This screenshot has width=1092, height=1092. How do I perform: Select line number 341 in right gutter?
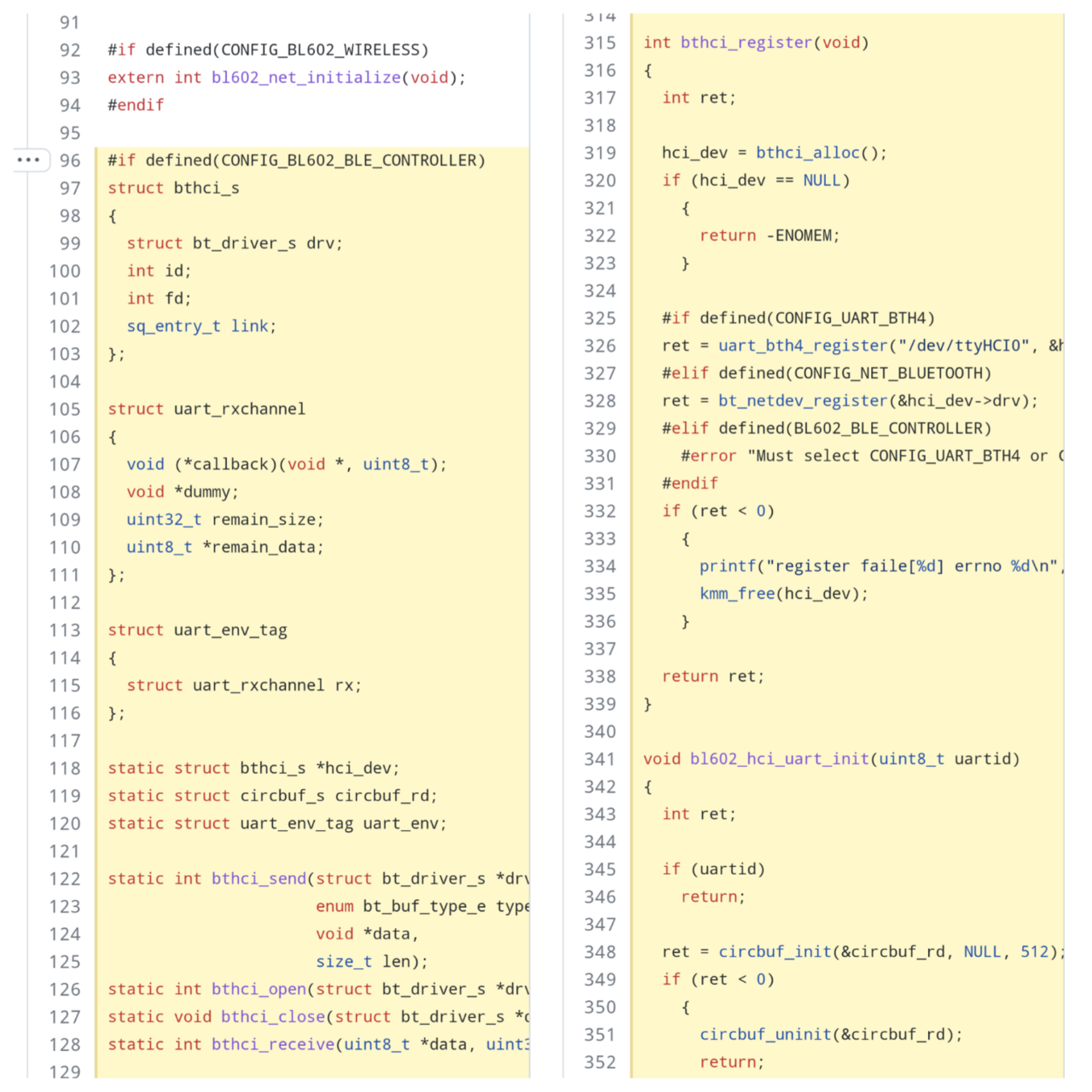coord(600,759)
